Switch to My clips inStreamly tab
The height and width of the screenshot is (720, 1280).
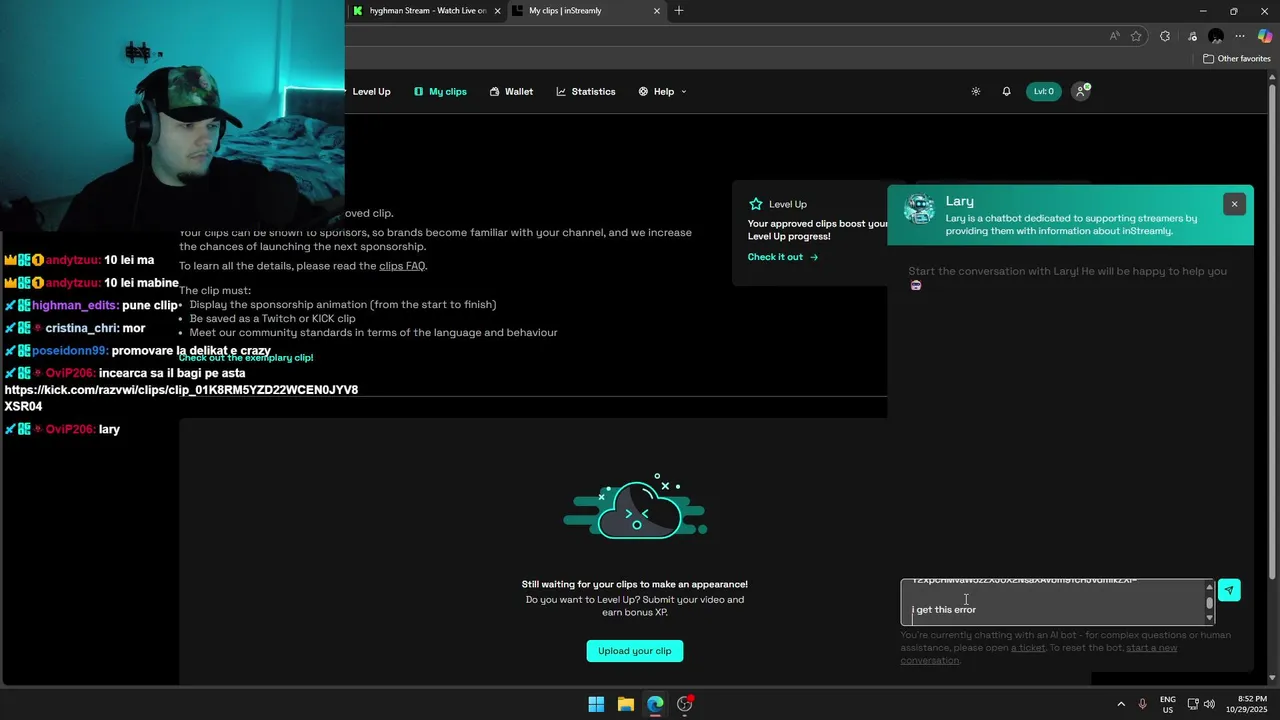pos(586,11)
